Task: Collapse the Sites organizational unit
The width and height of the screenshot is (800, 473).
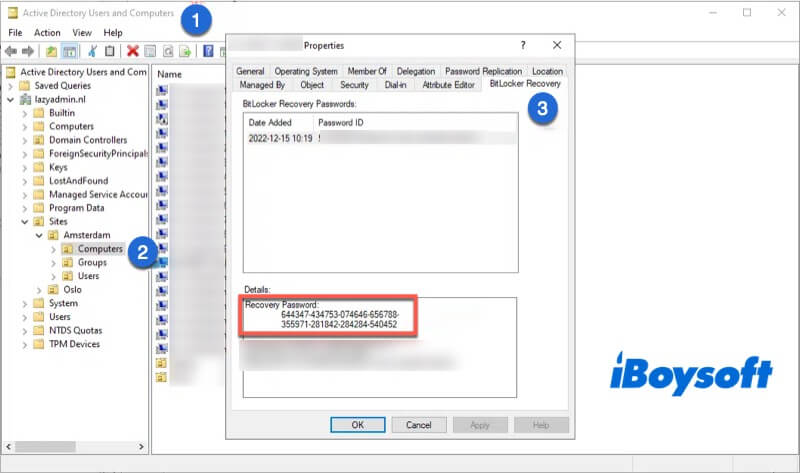Action: pos(24,222)
